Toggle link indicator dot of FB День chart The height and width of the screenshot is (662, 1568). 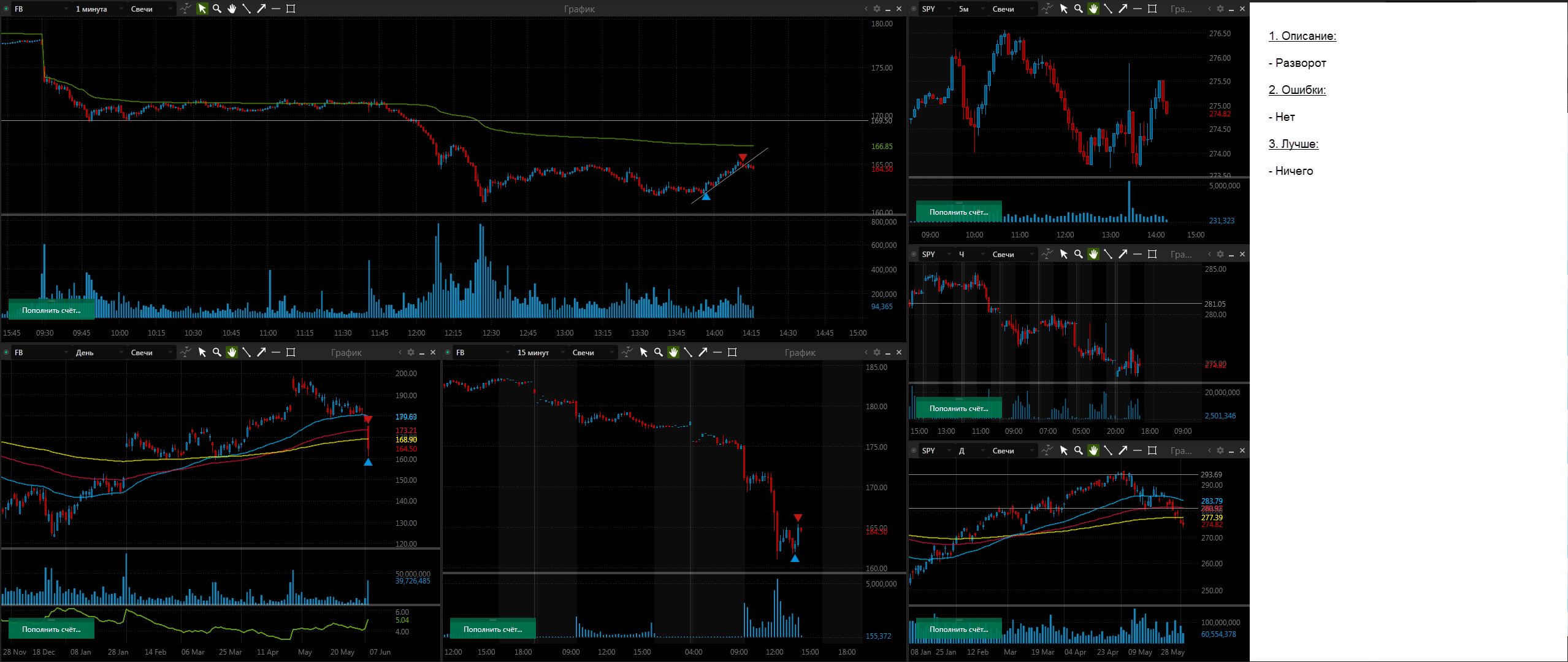click(6, 352)
